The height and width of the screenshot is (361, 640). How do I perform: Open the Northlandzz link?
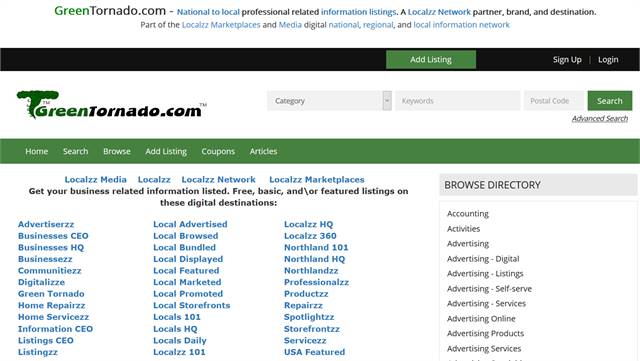311,271
